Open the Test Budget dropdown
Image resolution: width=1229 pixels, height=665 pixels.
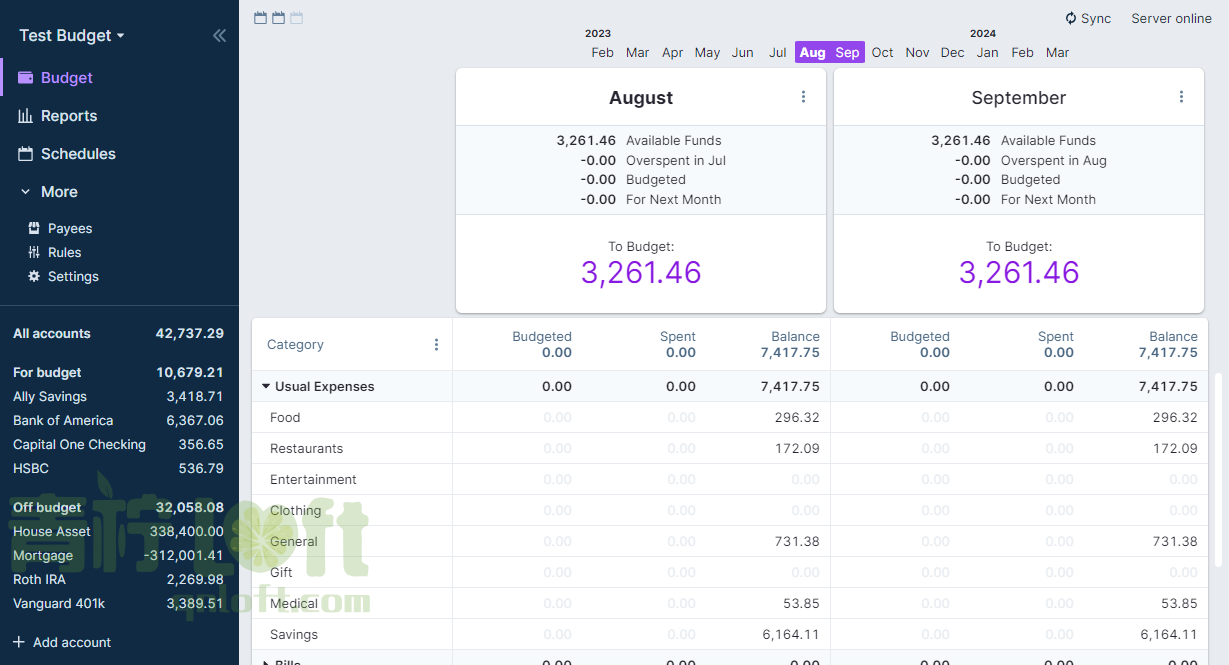click(x=72, y=36)
